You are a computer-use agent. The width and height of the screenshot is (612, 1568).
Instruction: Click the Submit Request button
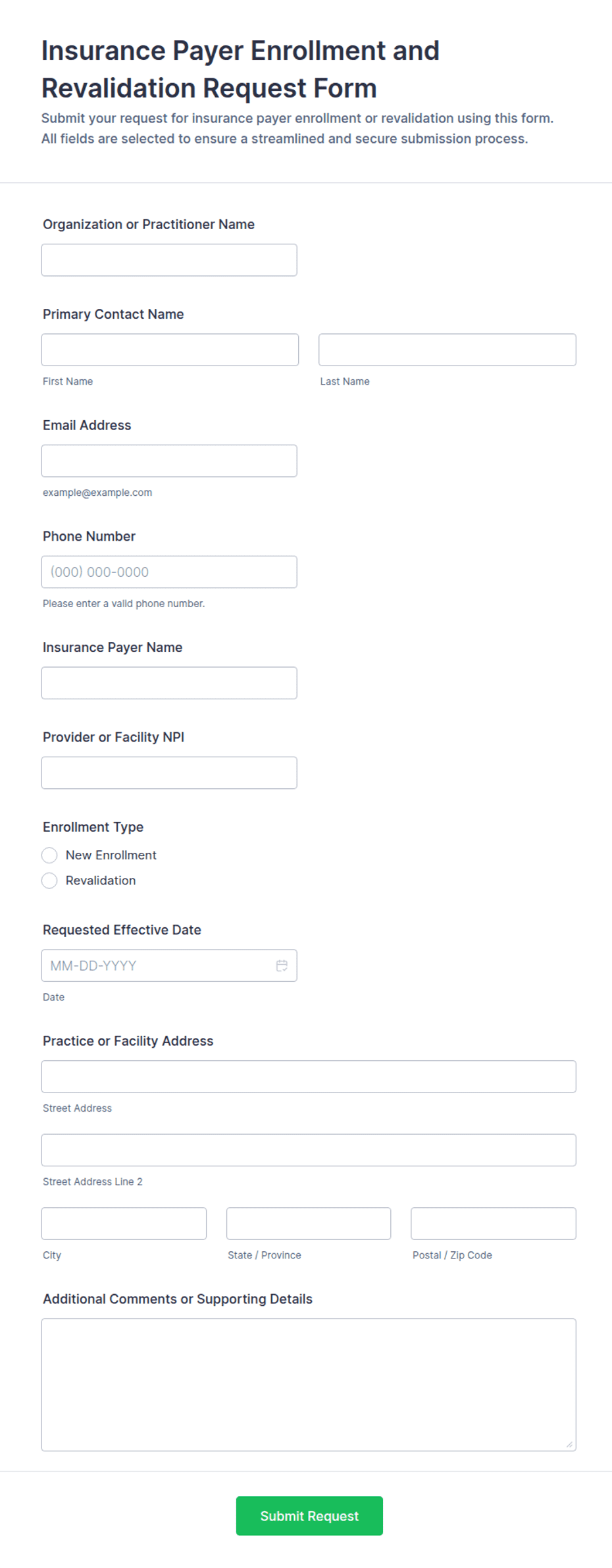(x=309, y=1515)
